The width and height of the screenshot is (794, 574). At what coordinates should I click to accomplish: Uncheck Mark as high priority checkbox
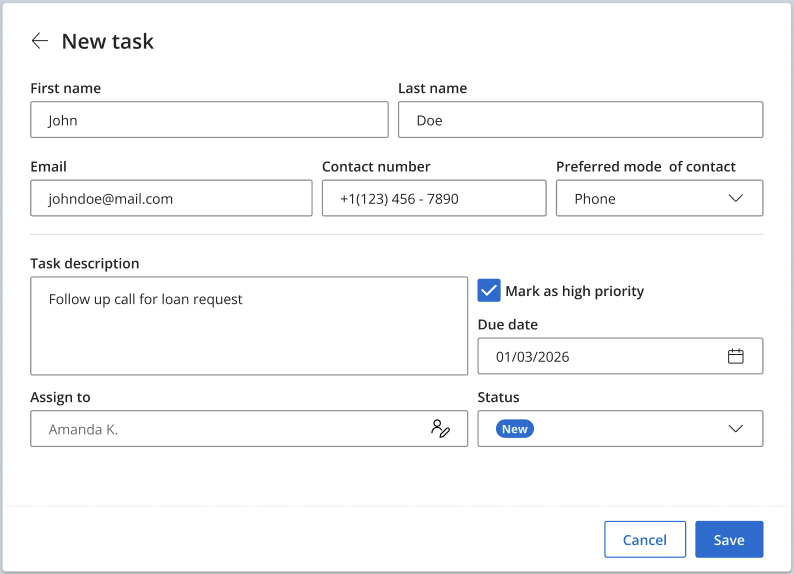(x=489, y=291)
